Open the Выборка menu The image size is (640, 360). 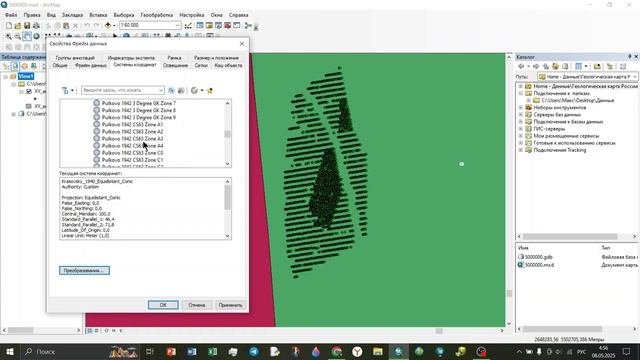coord(124,15)
